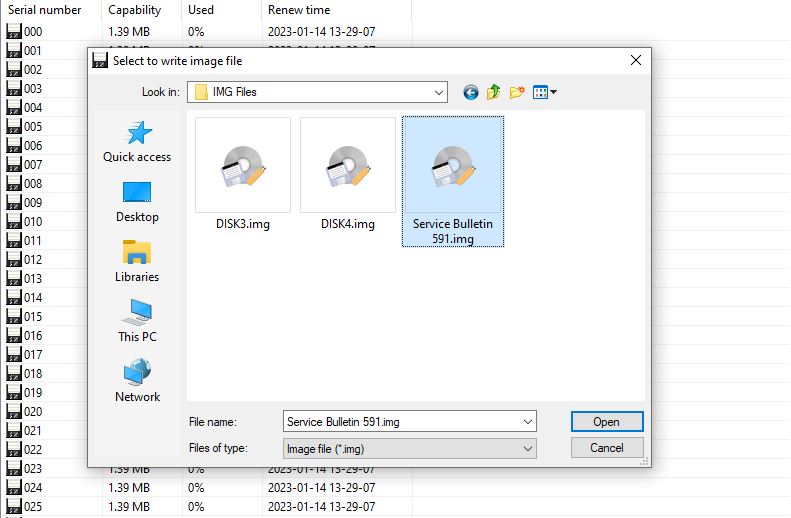Select floppy image slot 015
The image size is (791, 518).
coord(33,317)
